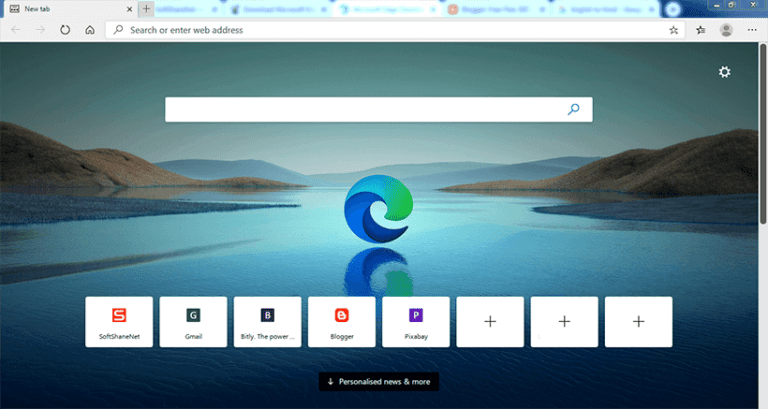The height and width of the screenshot is (409, 768).
Task: Click Personalised news & more button
Action: [379, 382]
